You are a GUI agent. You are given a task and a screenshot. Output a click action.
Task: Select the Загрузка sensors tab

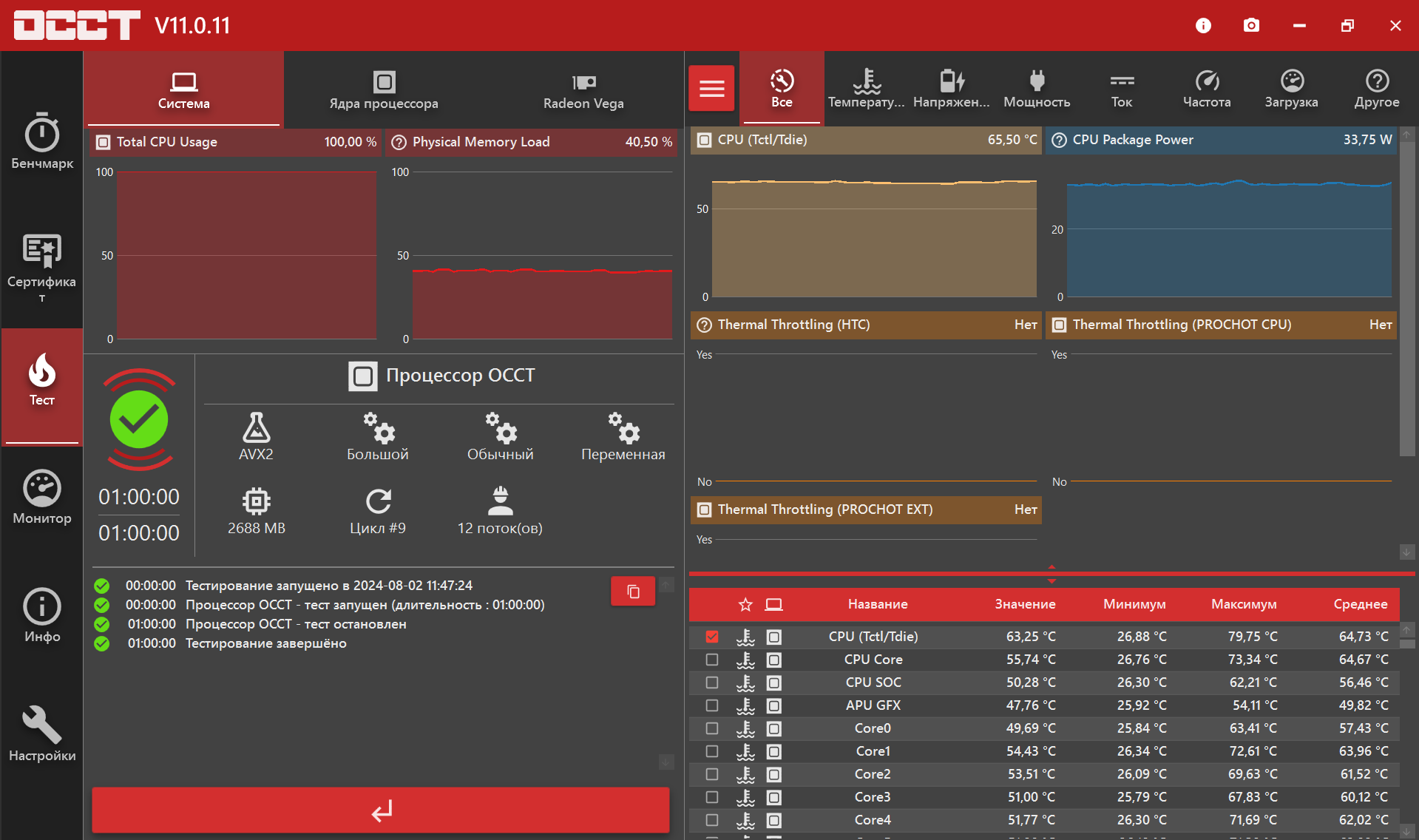point(1292,89)
